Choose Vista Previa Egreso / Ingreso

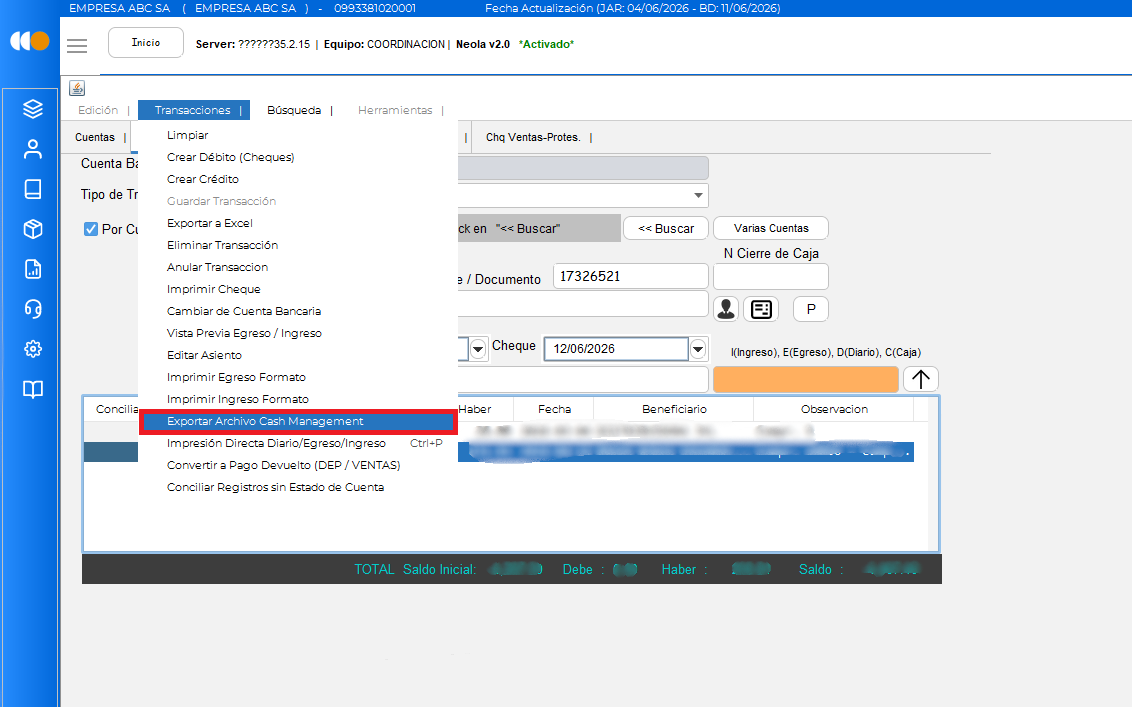(x=297, y=334)
